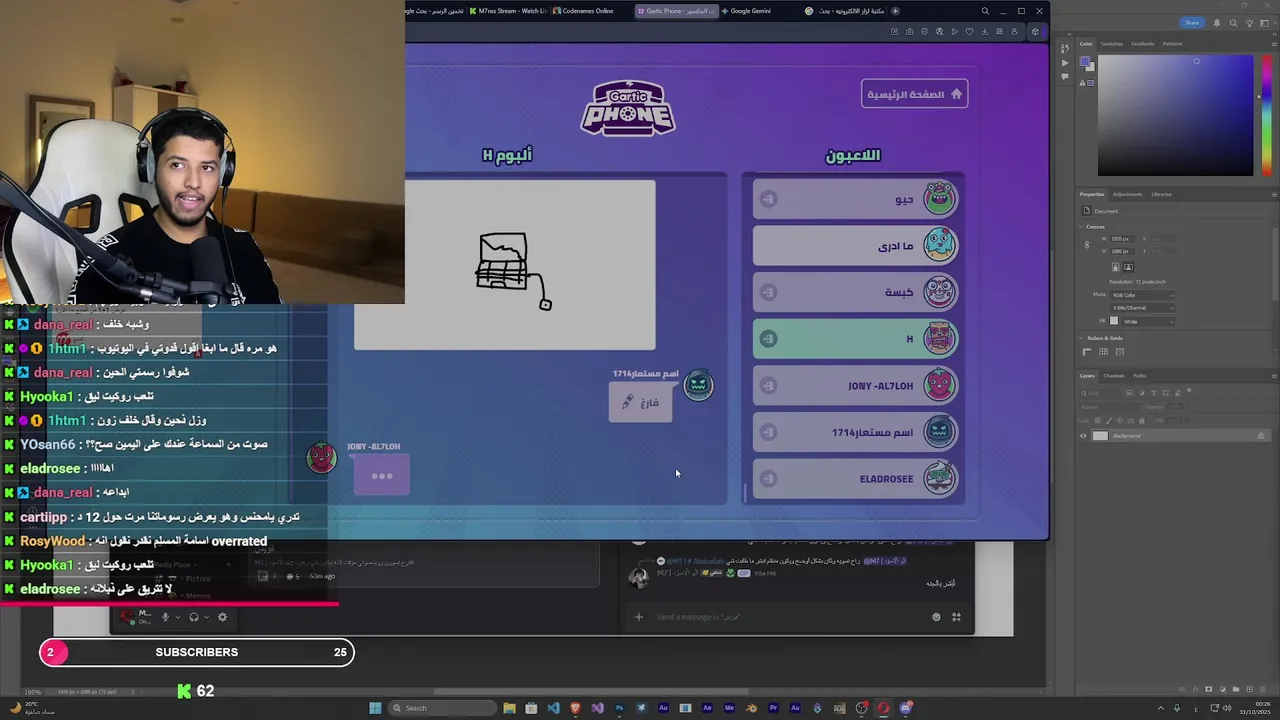Click the drawing thumbnail in album H
This screenshot has height=720, width=1280.
[505, 265]
